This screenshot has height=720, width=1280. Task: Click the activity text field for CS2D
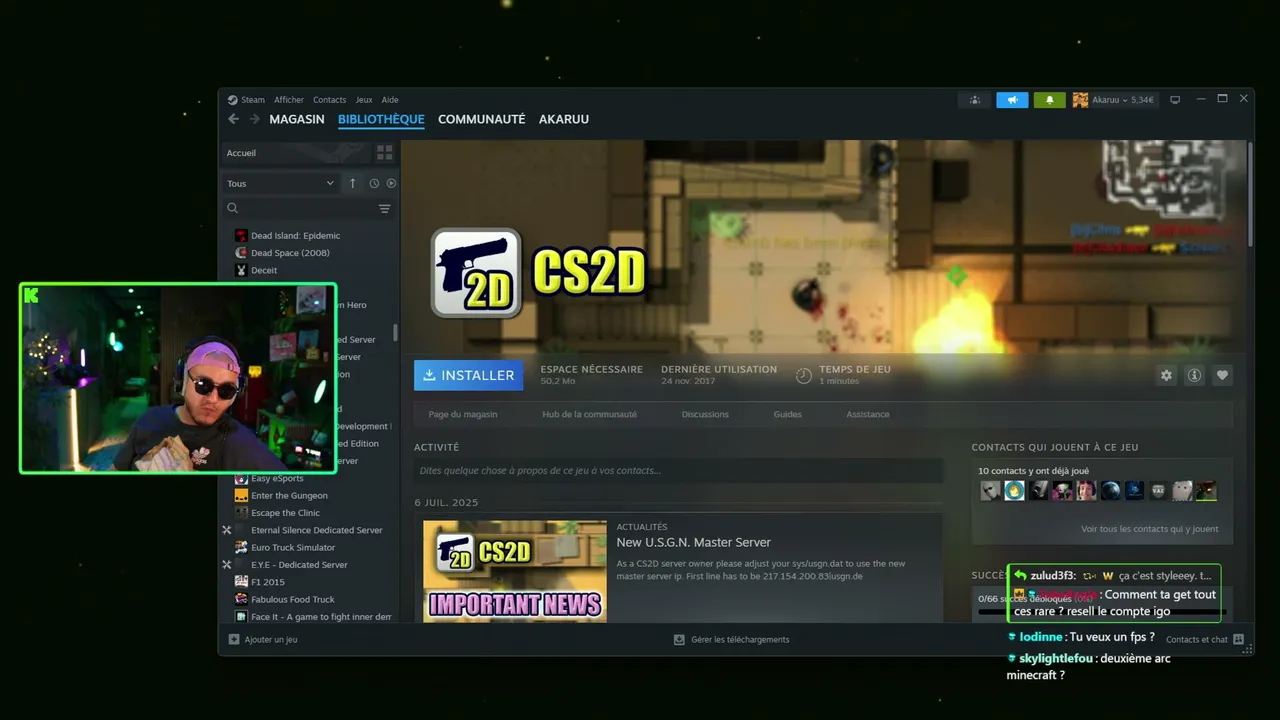click(x=679, y=470)
